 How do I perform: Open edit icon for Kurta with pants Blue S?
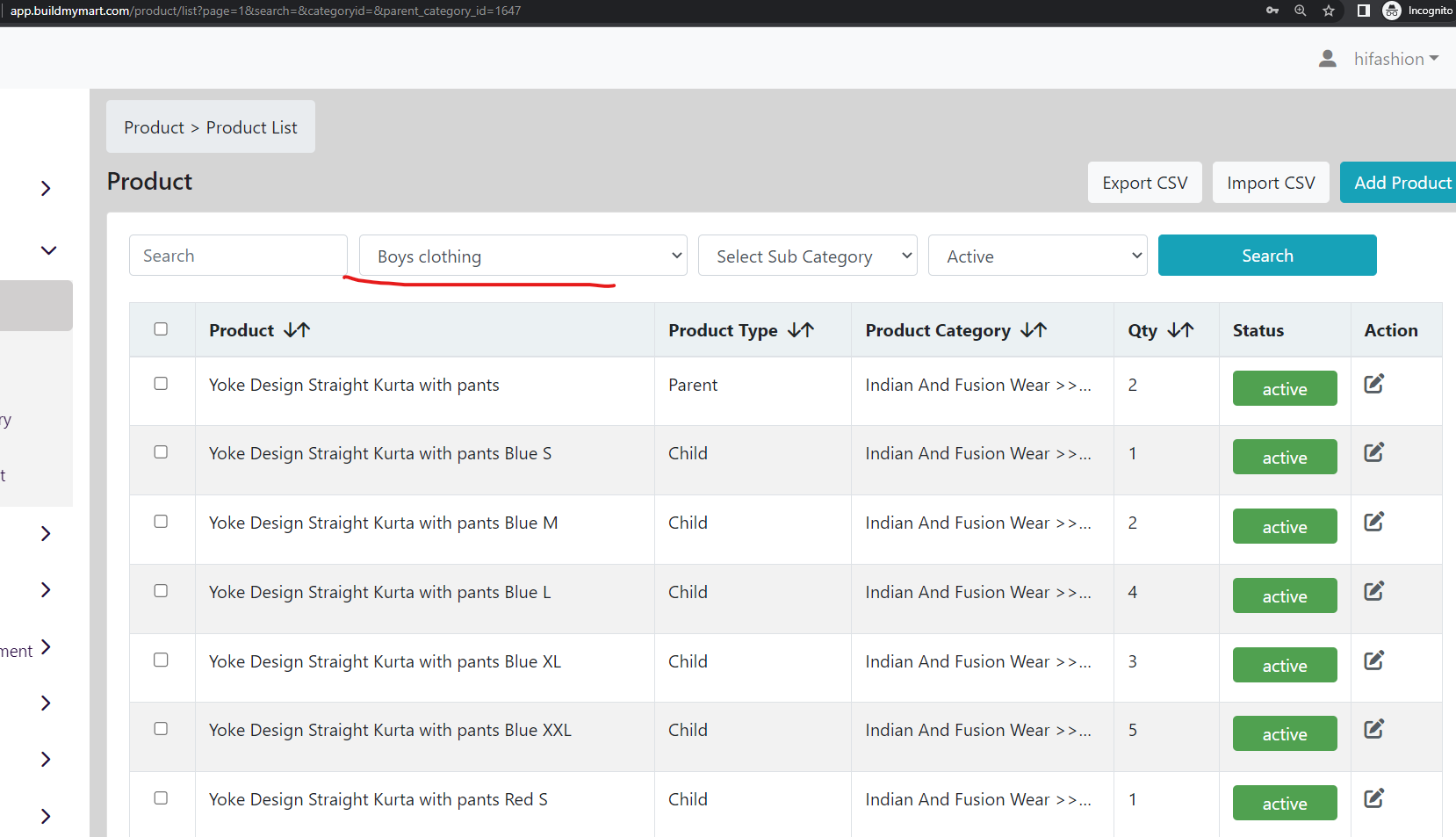point(1373,452)
